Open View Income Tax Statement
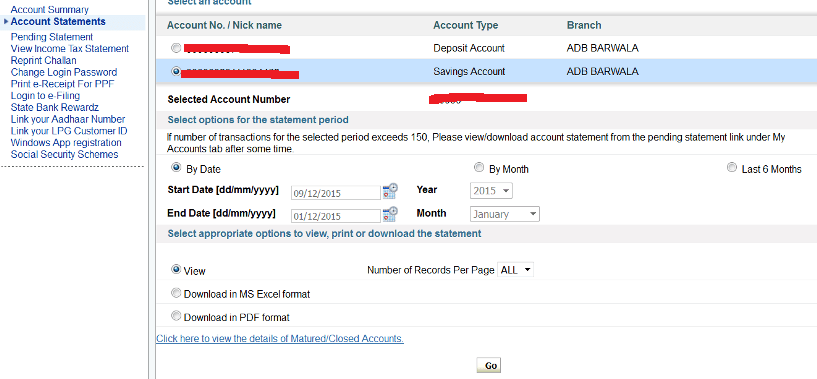 pos(70,48)
